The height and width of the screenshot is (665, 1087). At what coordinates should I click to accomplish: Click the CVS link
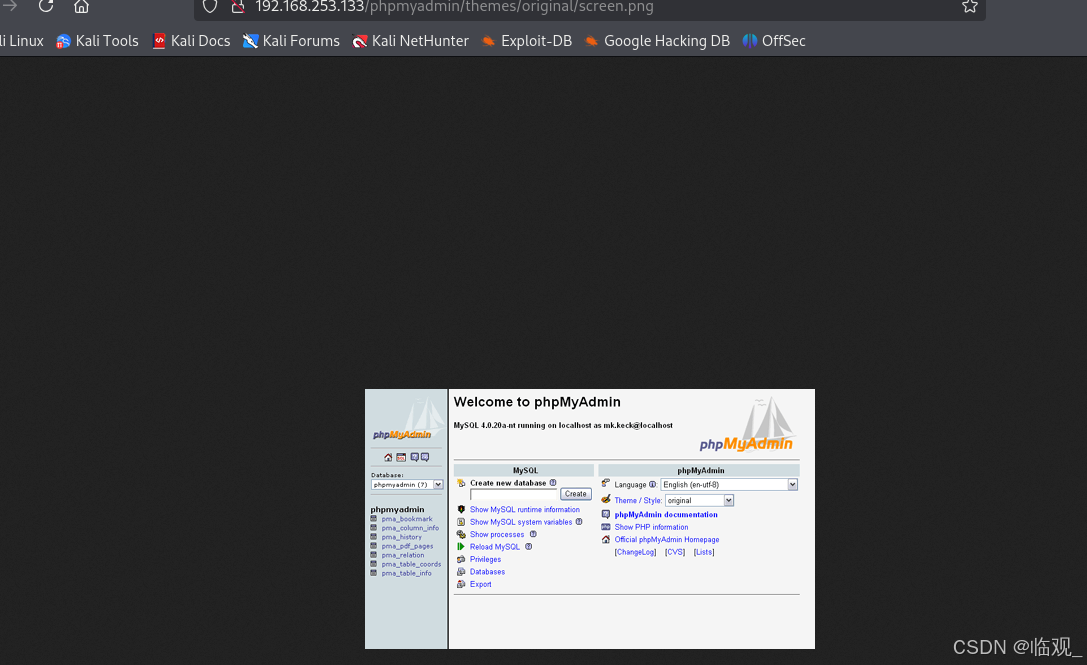(x=675, y=553)
